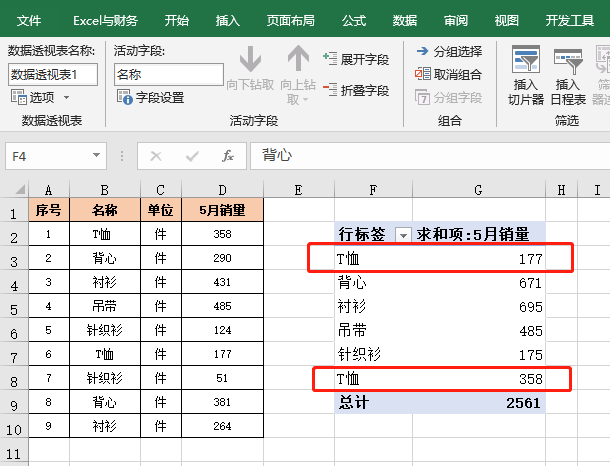Click the 向下钻取 down arrow icon

[250, 59]
